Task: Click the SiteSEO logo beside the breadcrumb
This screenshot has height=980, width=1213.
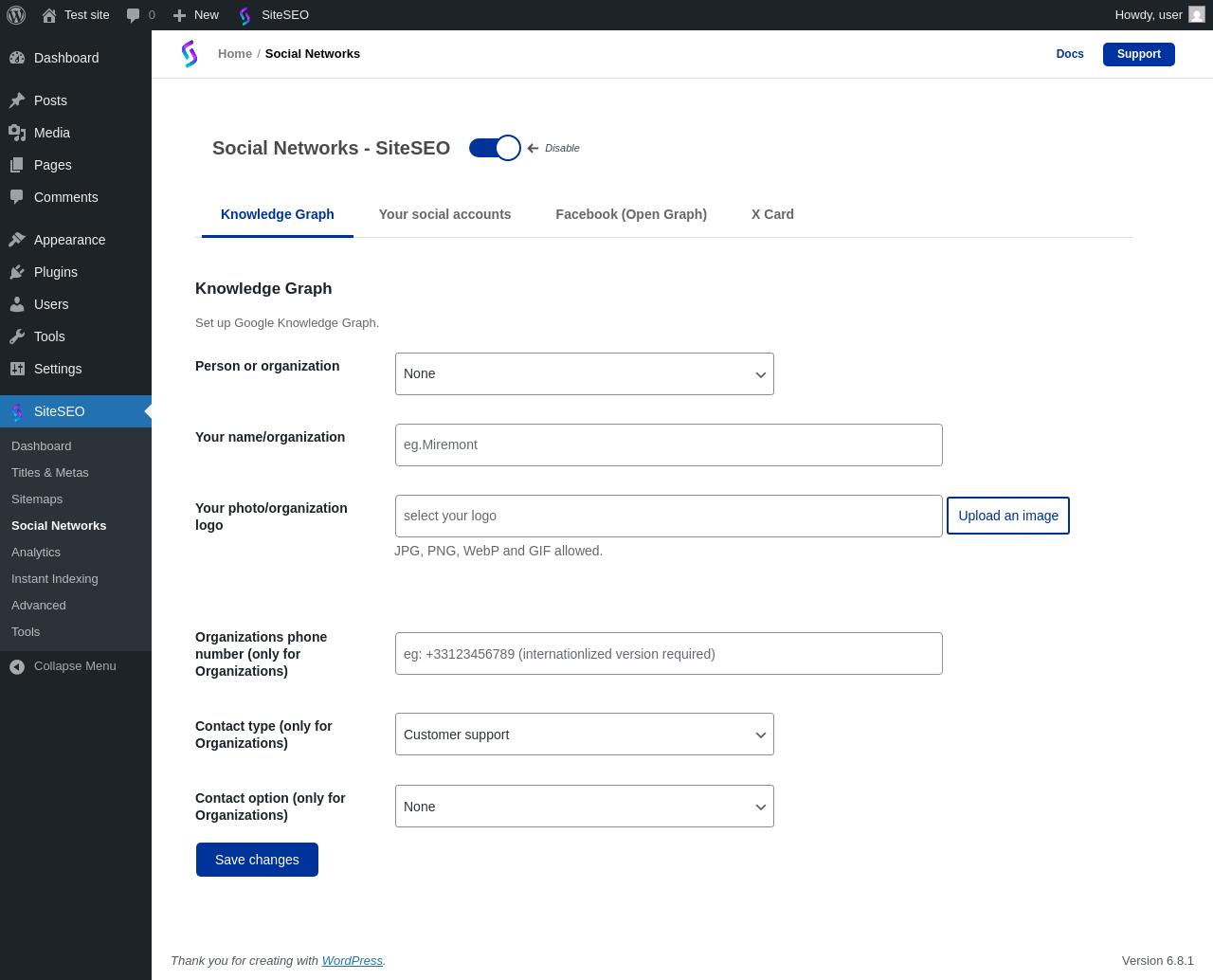Action: pos(190,54)
